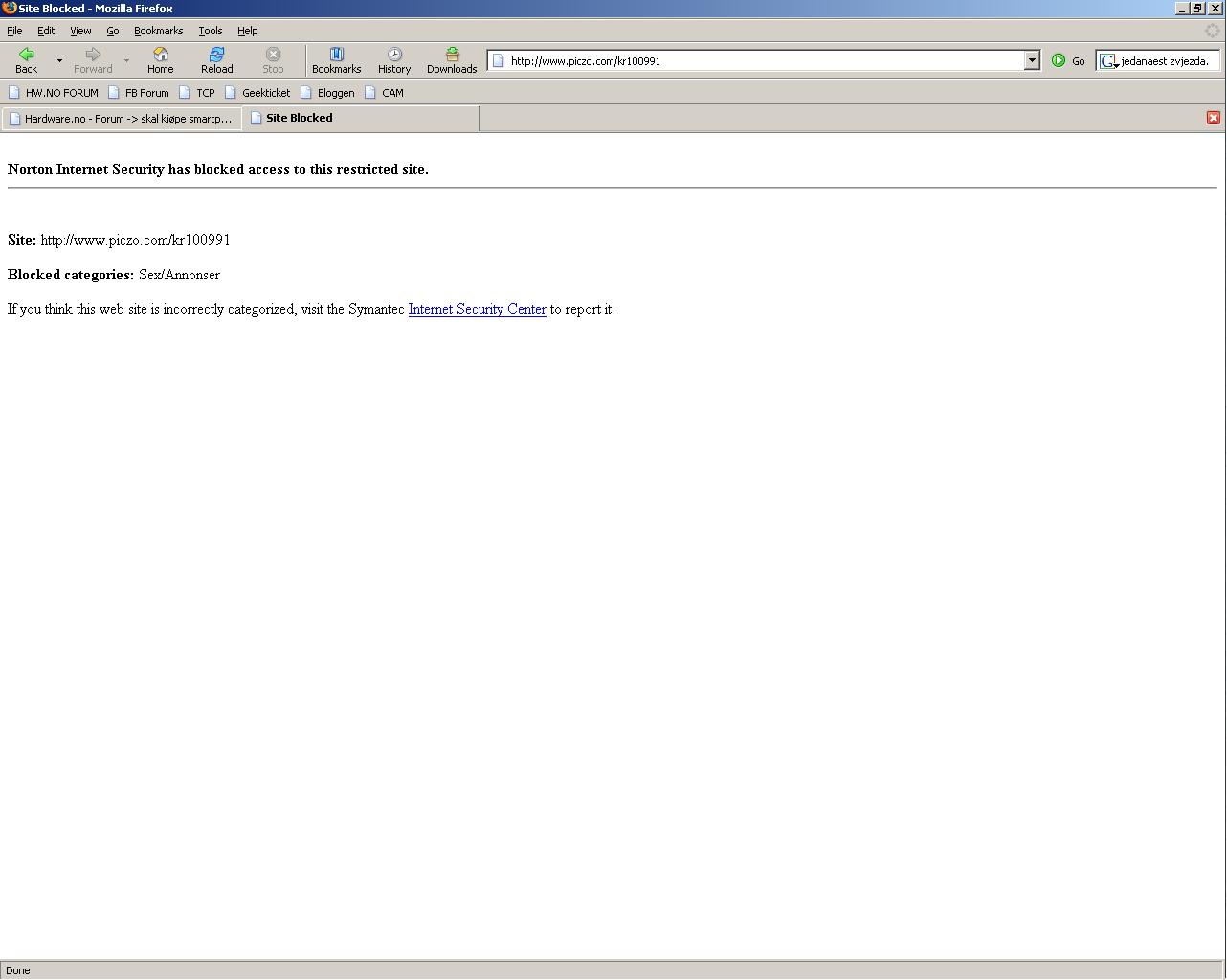Viewport: 1227px width, 980px height.
Task: Click the page icon in the address bar
Action: (x=498, y=60)
